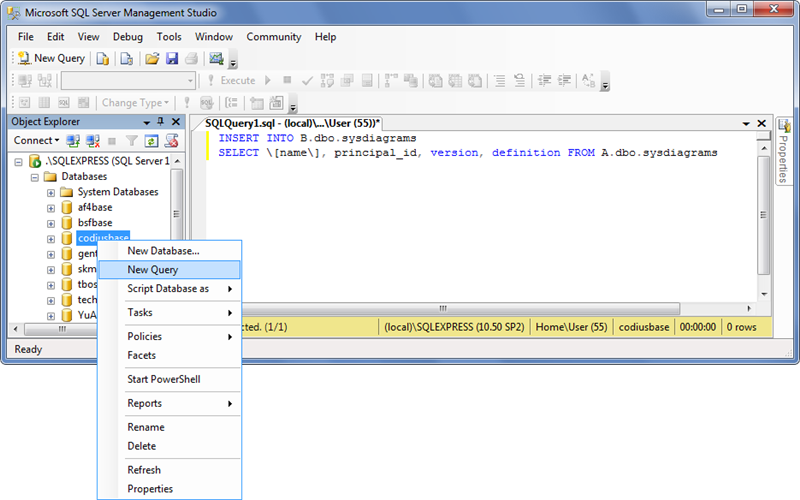
Task: Select Properties at bottom of context menu
Action: point(150,489)
